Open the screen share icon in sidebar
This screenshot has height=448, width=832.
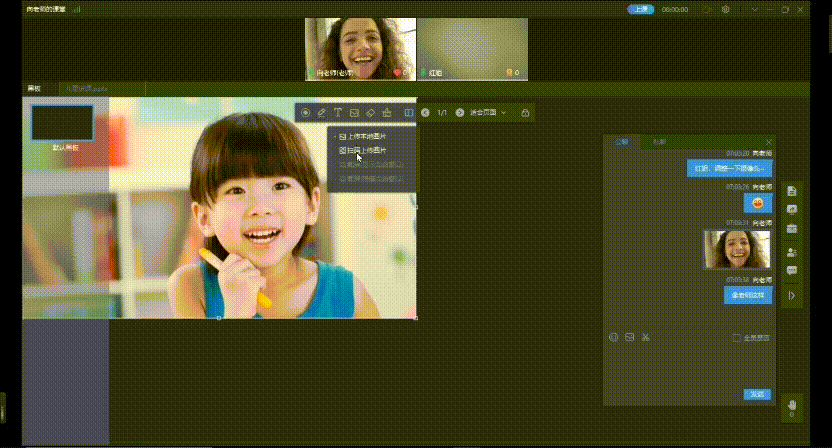pyautogui.click(x=792, y=209)
